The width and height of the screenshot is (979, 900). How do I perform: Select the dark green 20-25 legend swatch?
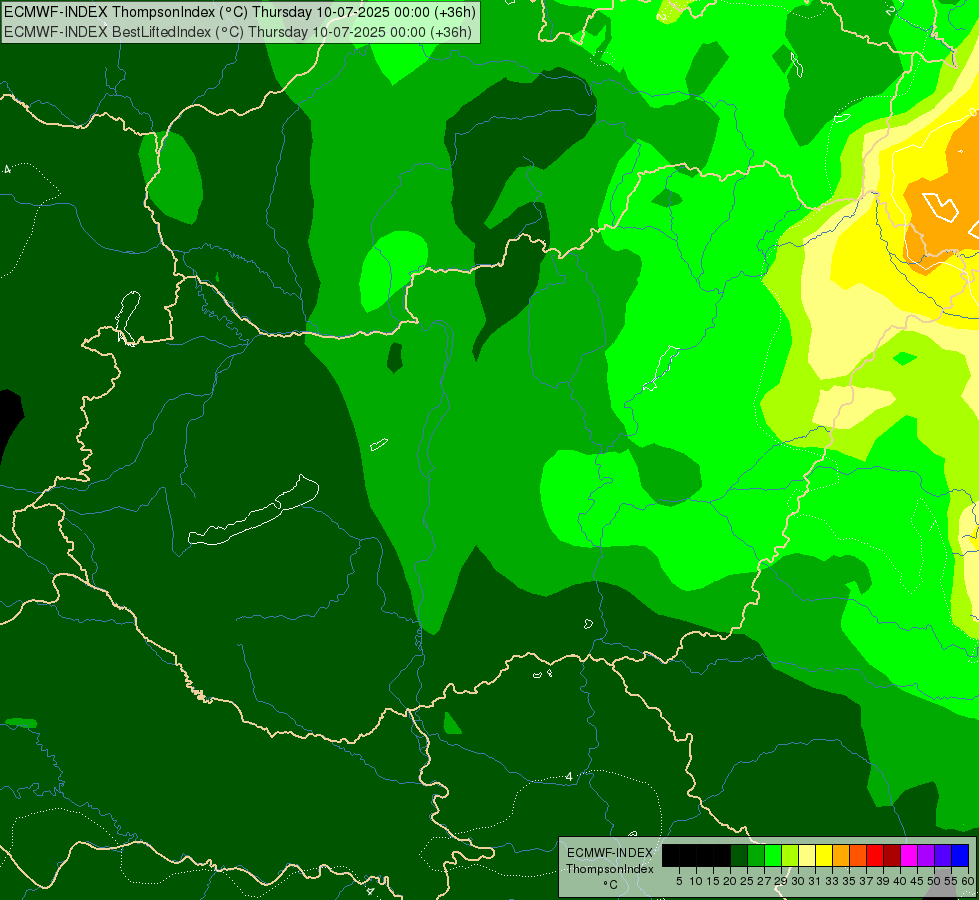[739, 856]
